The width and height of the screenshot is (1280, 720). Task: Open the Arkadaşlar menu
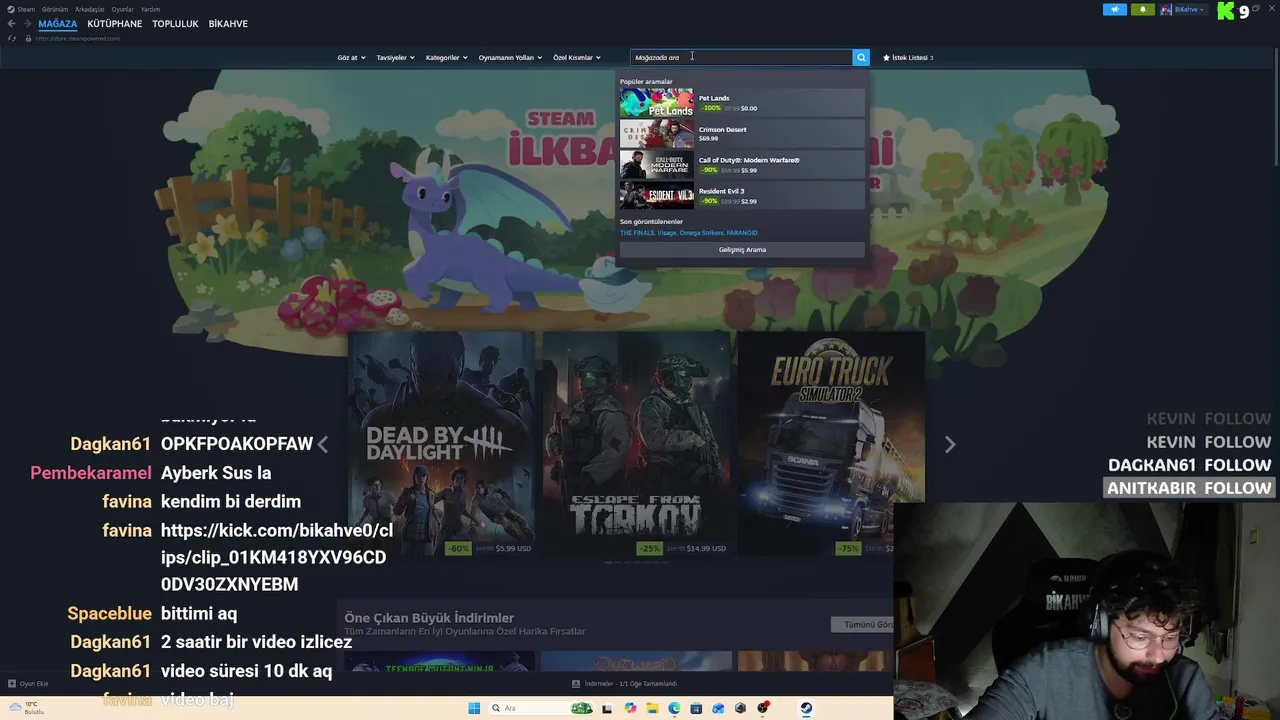coord(90,9)
